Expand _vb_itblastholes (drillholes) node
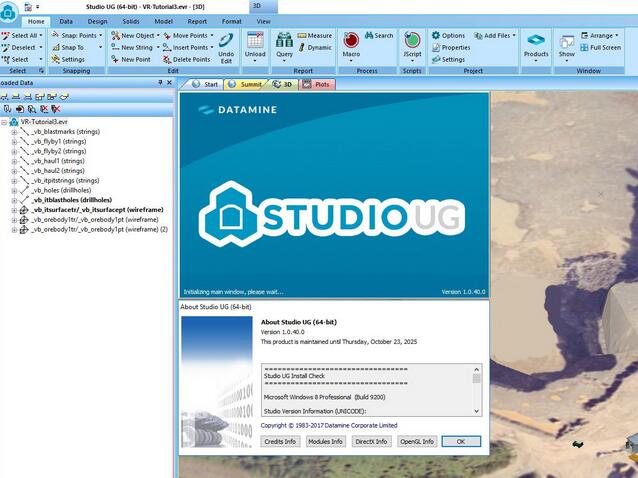This screenshot has height=478, width=638. [14, 200]
